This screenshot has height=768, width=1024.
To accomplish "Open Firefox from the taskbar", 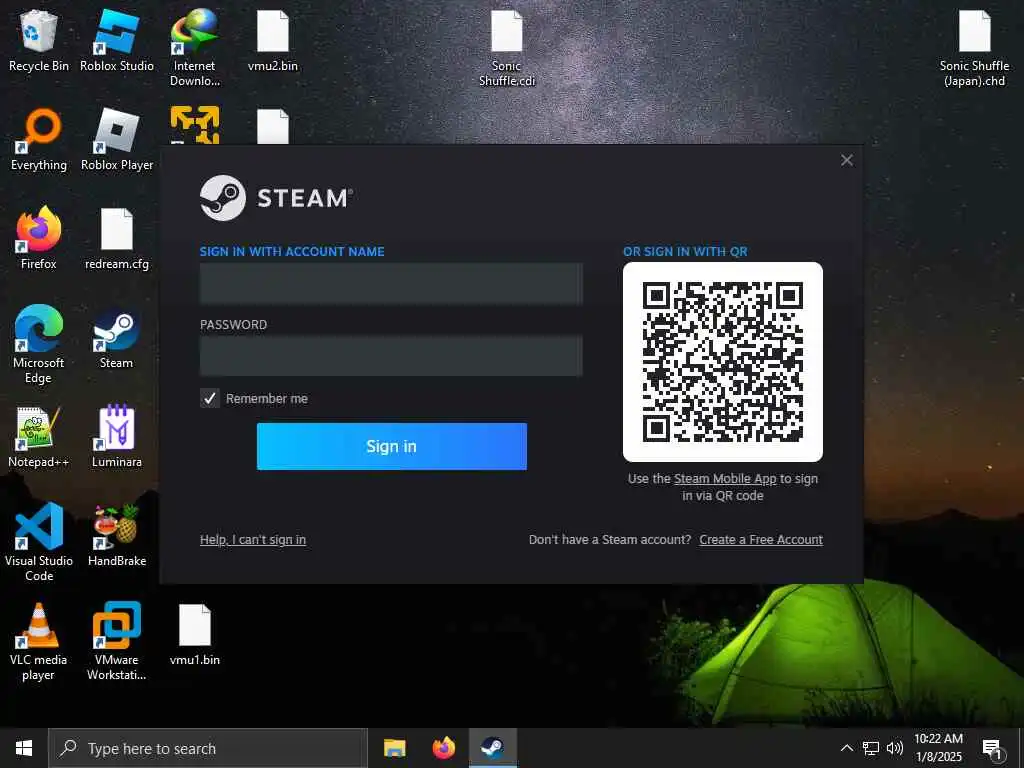I will pos(443,748).
